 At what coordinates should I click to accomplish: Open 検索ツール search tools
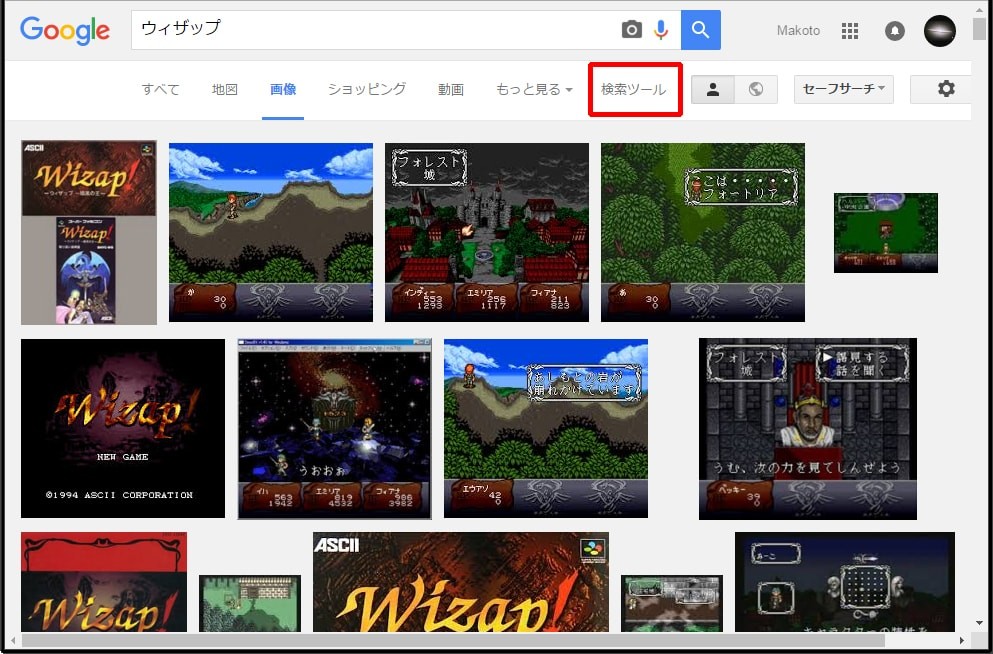pyautogui.click(x=634, y=89)
